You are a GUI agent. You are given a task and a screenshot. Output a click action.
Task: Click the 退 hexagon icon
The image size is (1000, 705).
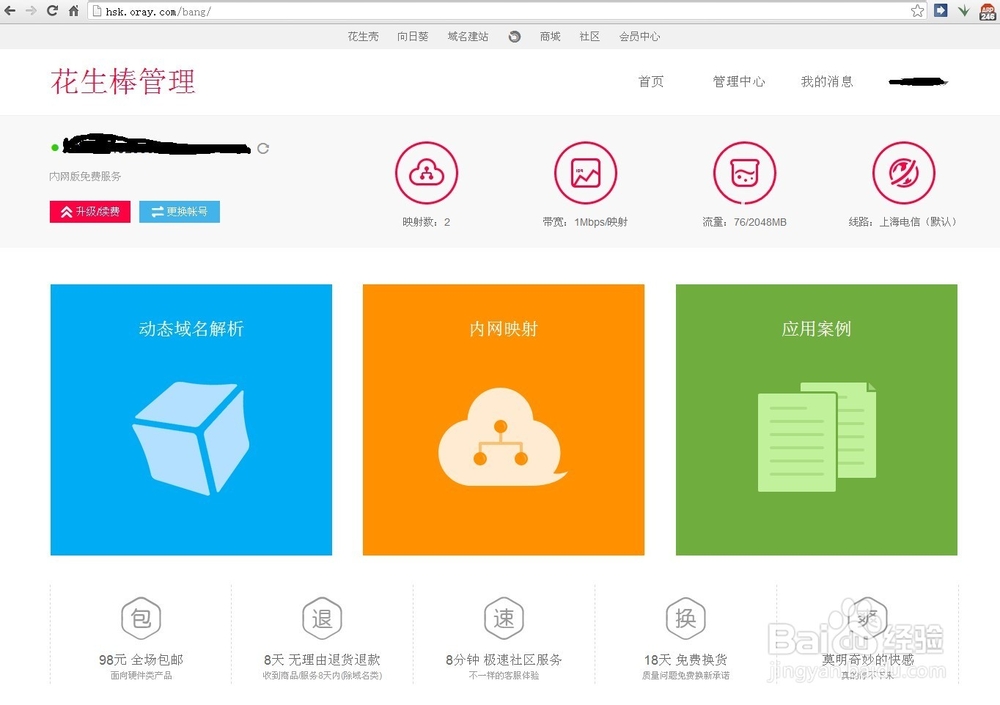click(x=322, y=618)
